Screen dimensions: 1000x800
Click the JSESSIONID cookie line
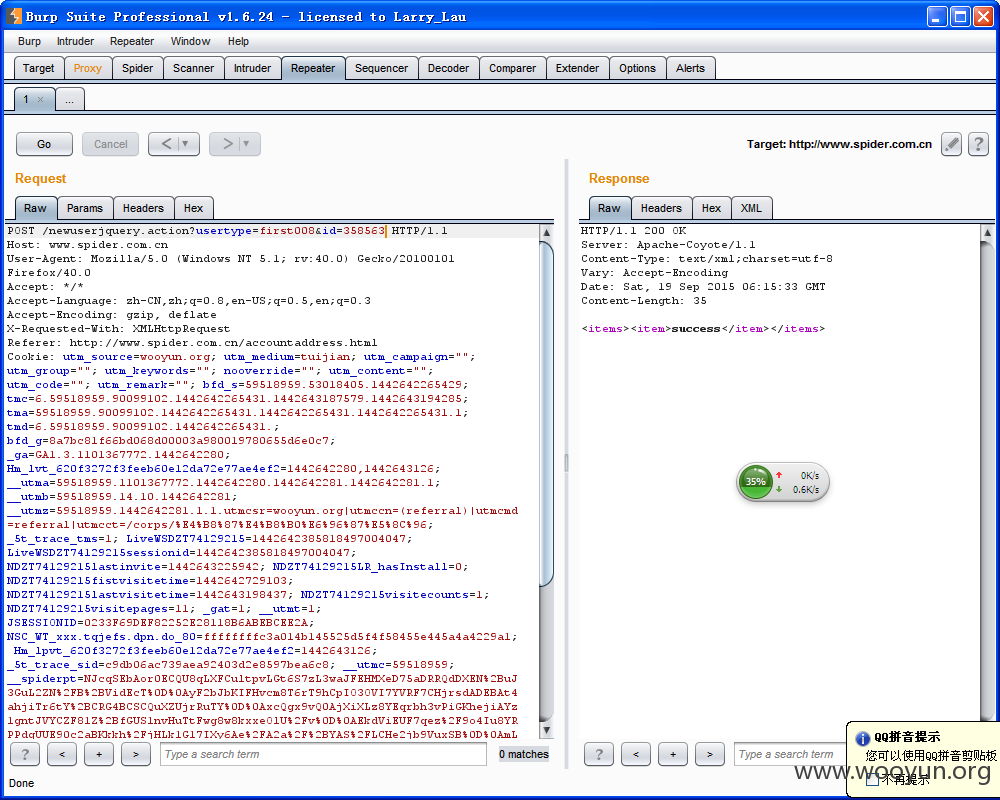point(160,623)
